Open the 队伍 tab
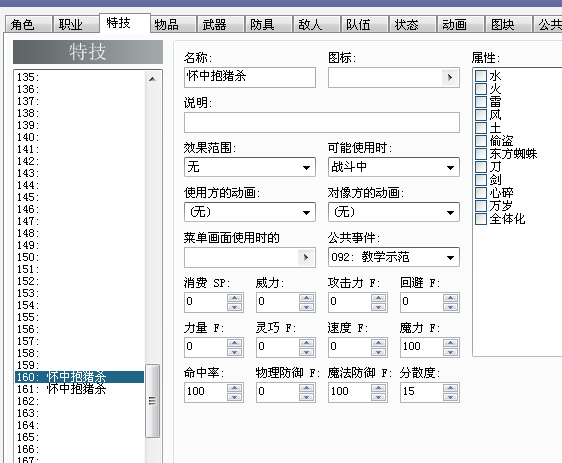Image resolution: width=562 pixels, height=463 pixels. (x=365, y=24)
